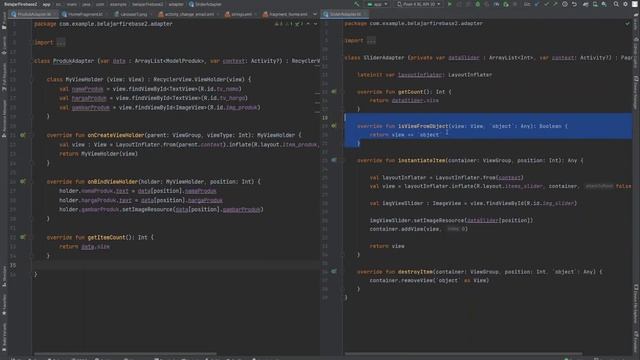Select SliderAdapter.kt tab in right editor

pyautogui.click(x=344, y=14)
